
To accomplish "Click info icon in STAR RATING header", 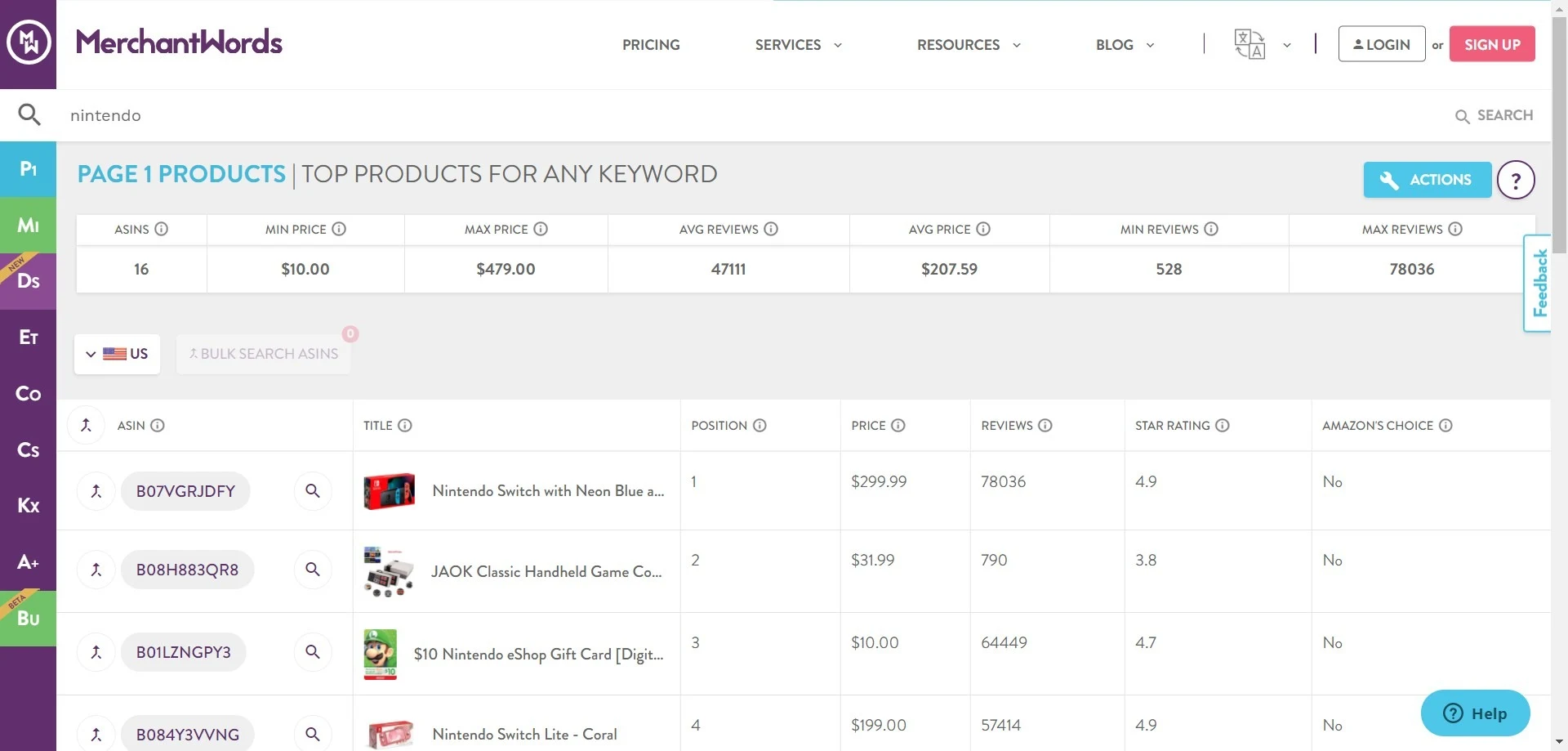I will pos(1223,425).
